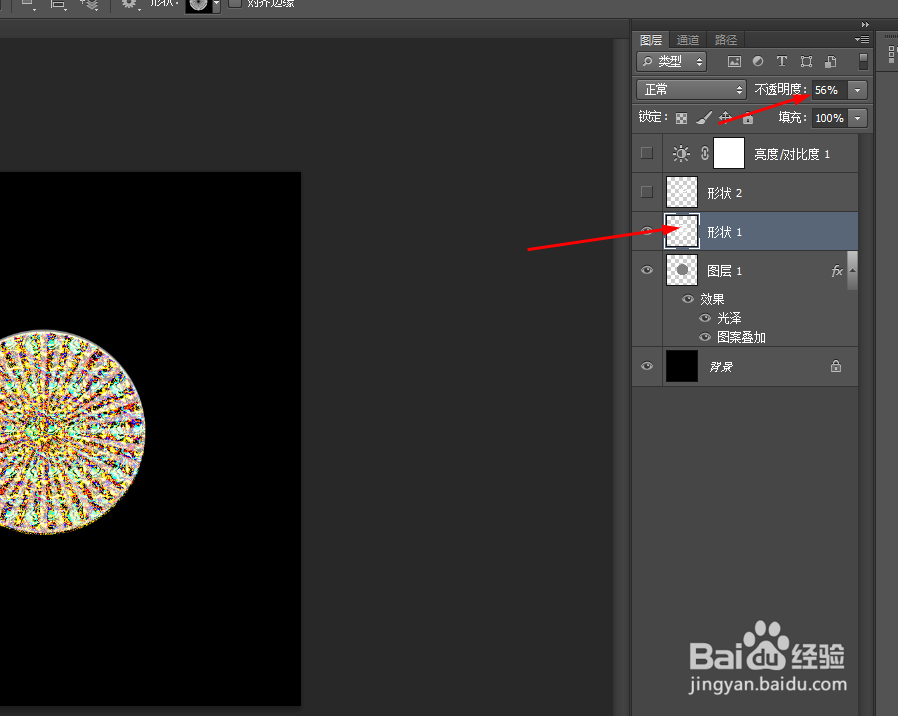This screenshot has width=898, height=716.
Task: Select the black 背景 layer thumbnail
Action: click(682, 366)
